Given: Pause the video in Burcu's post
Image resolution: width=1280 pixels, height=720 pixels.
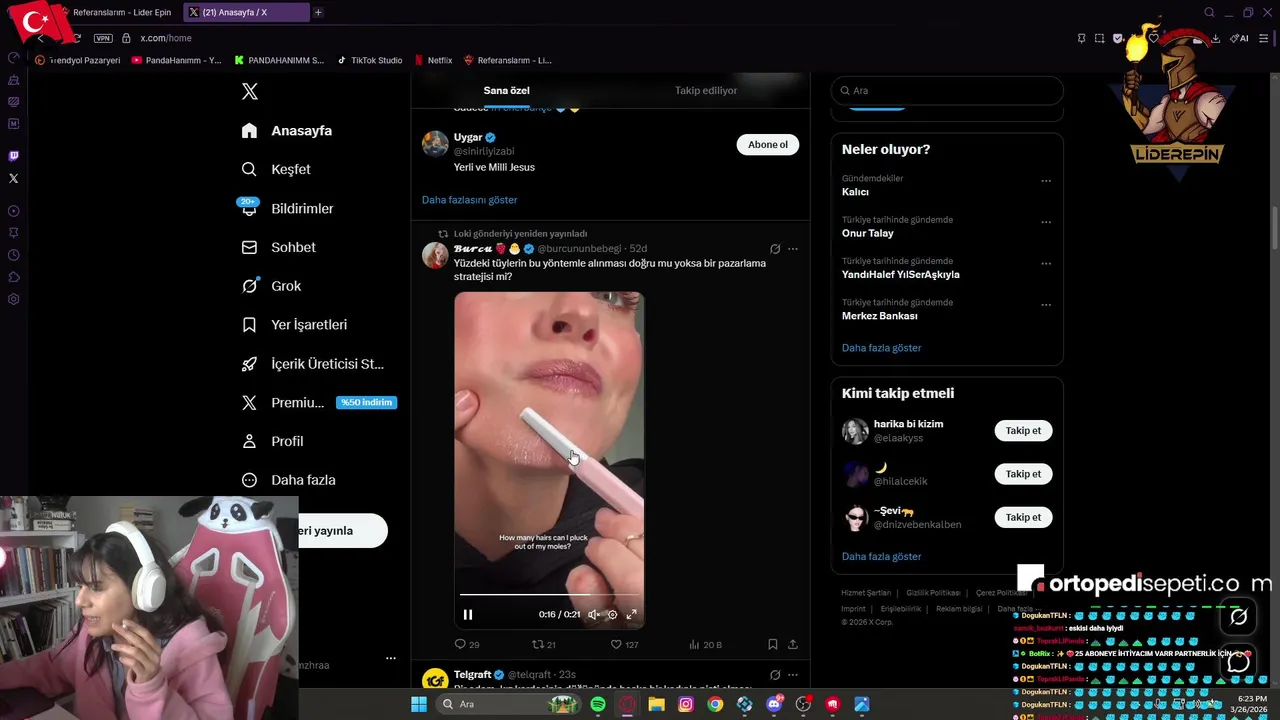Looking at the screenshot, I should [x=468, y=615].
